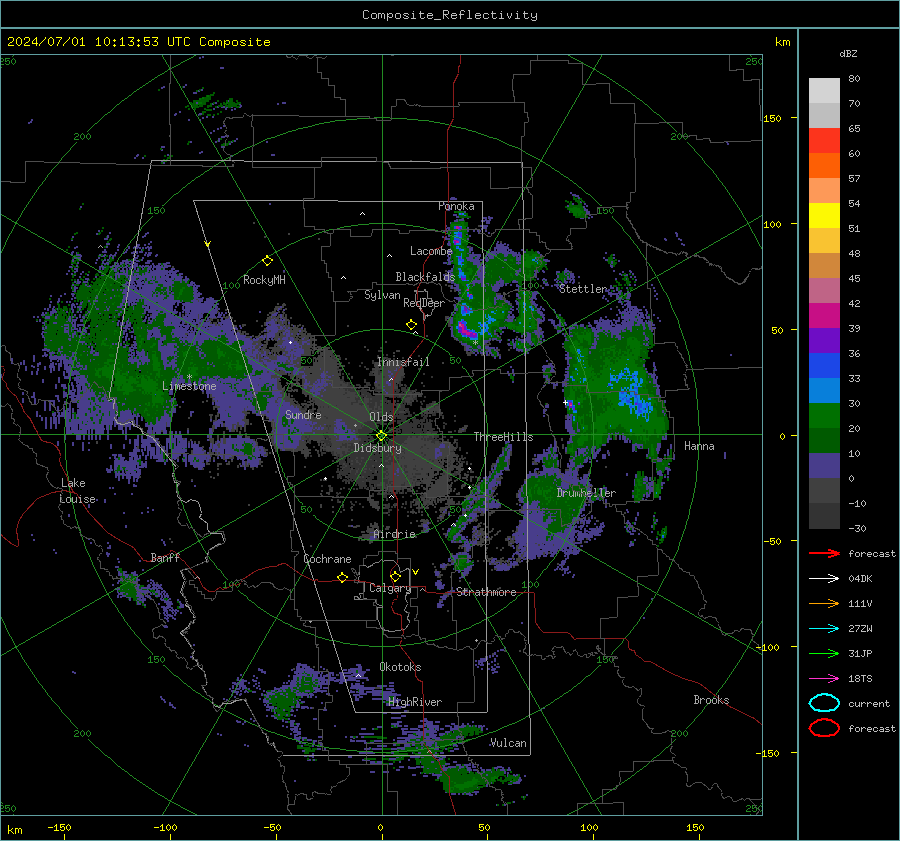The height and width of the screenshot is (841, 900).
Task: Select the light gray 80–70 dBZ swatch
Action: [824, 91]
